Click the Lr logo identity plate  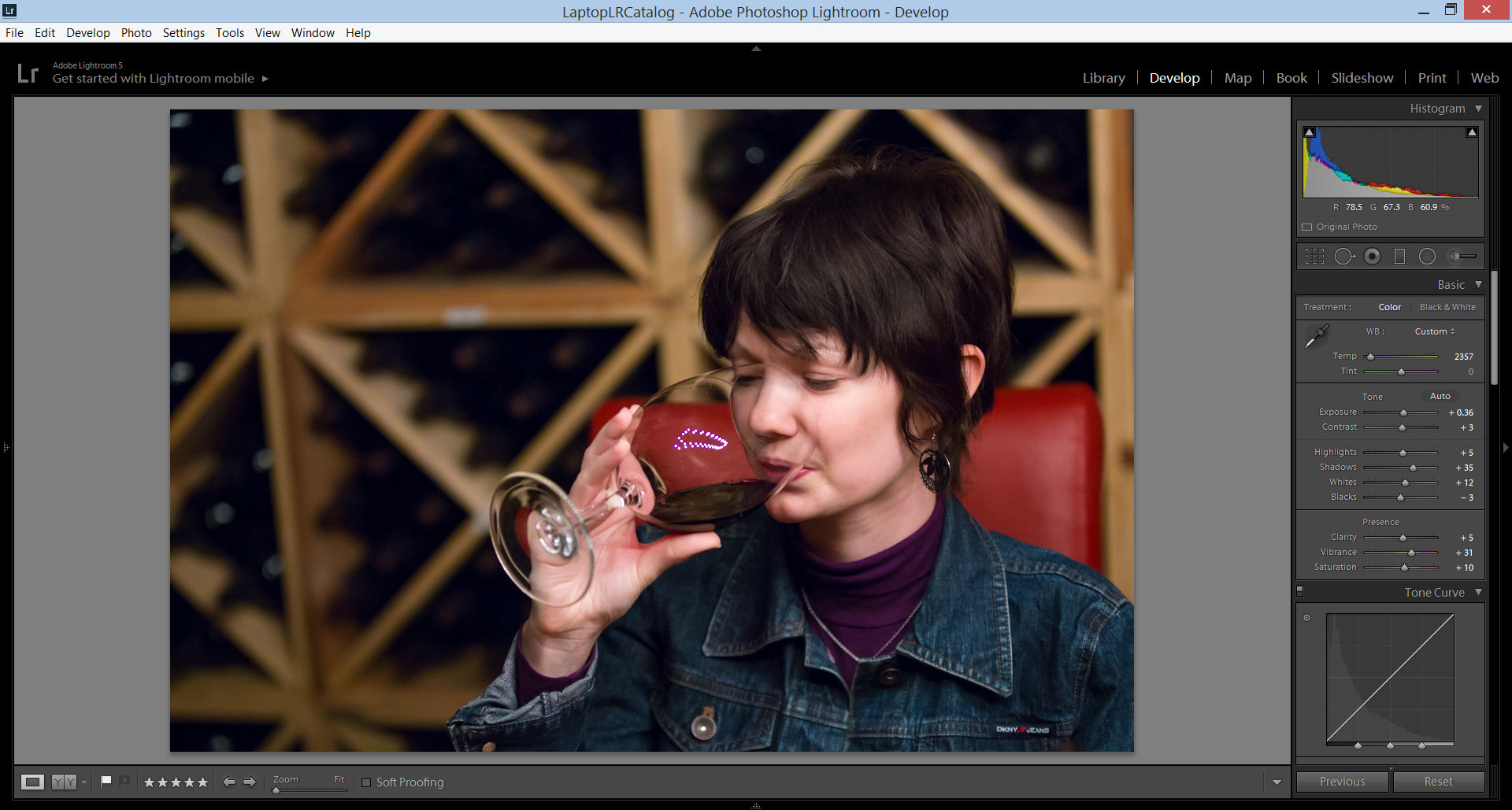pyautogui.click(x=28, y=73)
